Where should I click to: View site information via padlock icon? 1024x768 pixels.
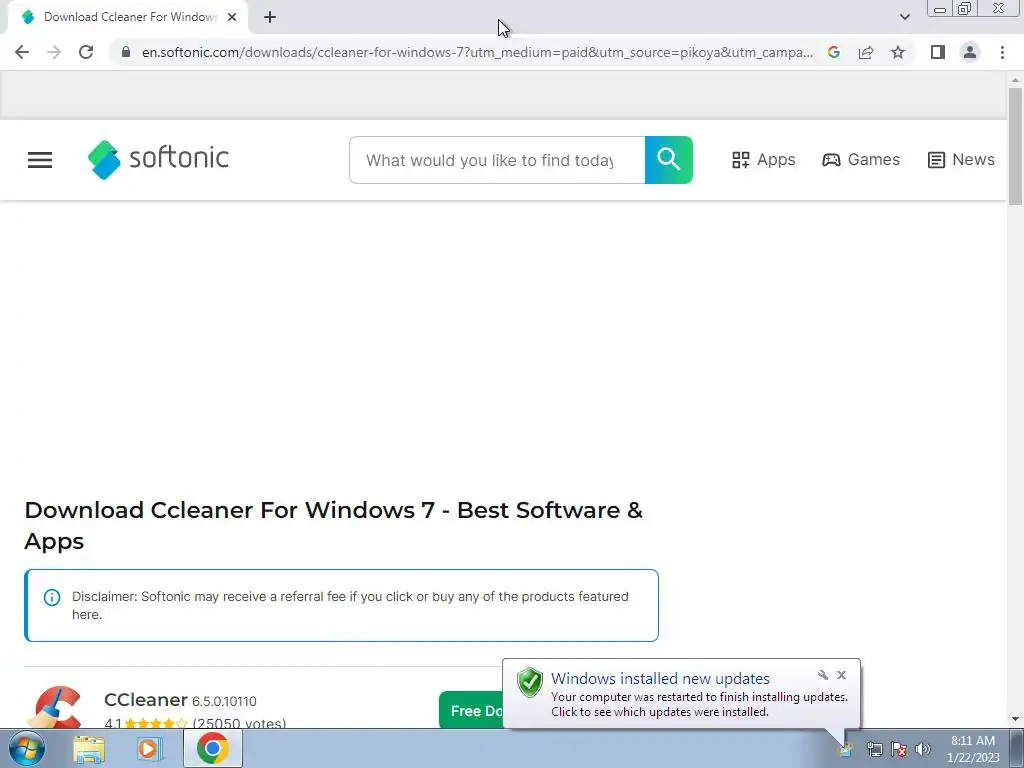coord(126,52)
